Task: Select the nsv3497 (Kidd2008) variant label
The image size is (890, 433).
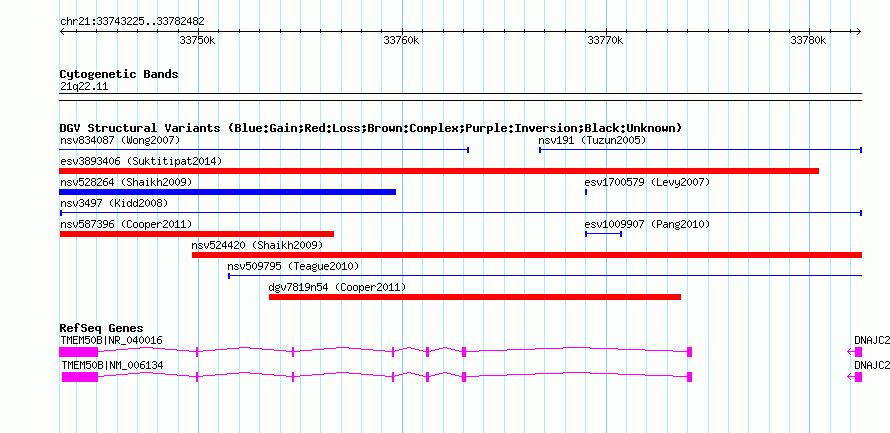Action: click(114, 203)
